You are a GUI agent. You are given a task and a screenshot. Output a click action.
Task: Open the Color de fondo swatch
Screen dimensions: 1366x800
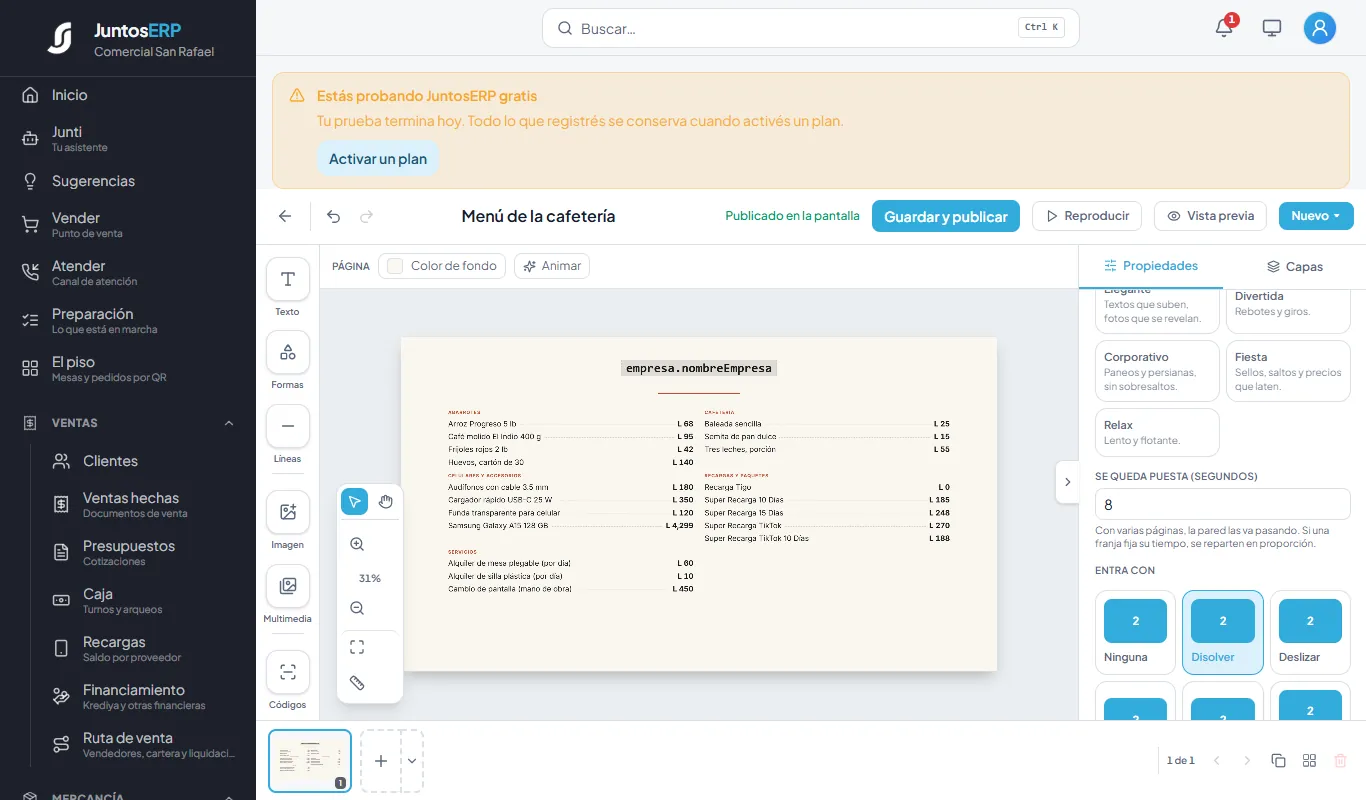click(442, 266)
